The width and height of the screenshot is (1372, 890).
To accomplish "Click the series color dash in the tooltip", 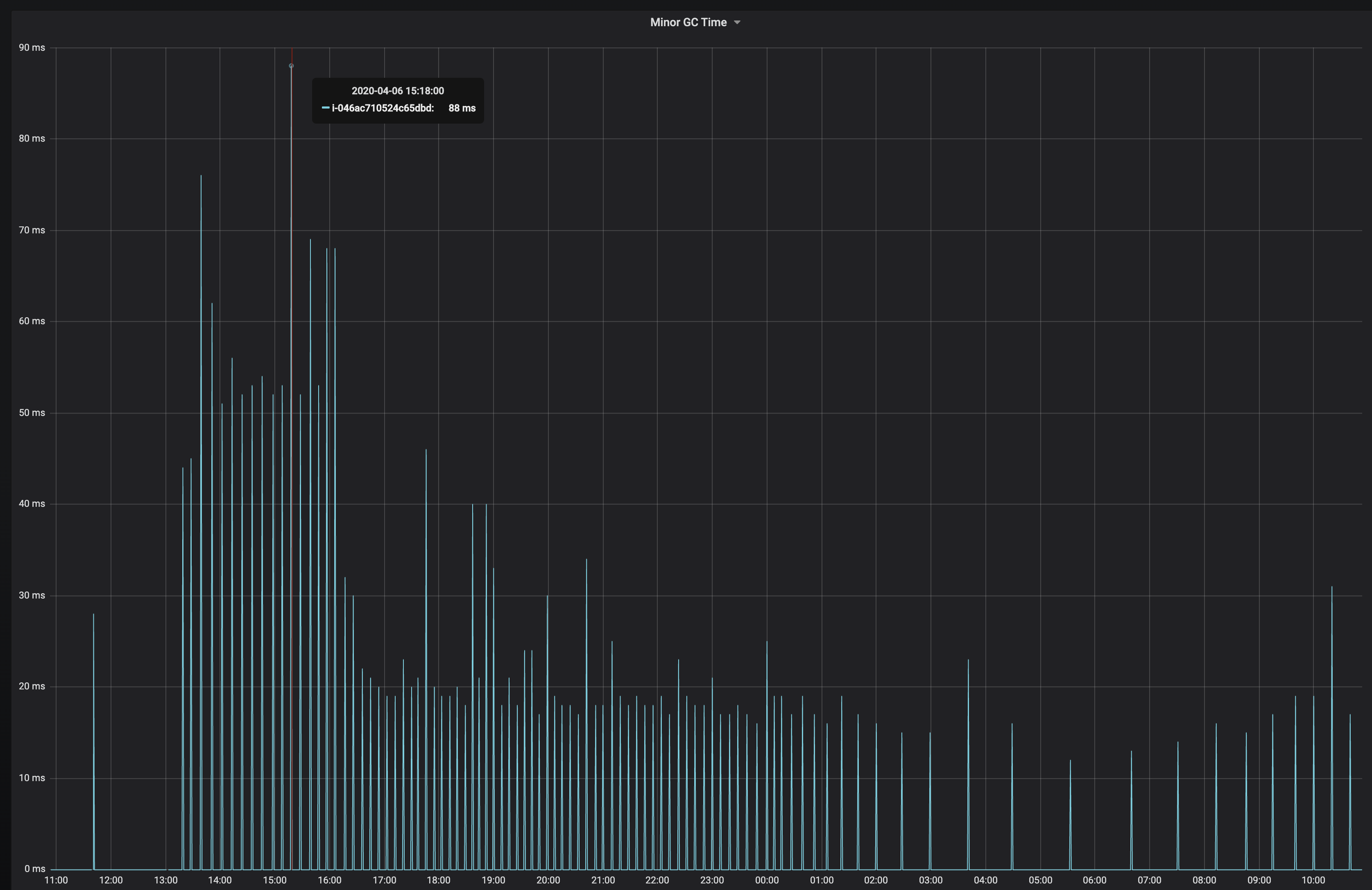I will click(326, 108).
